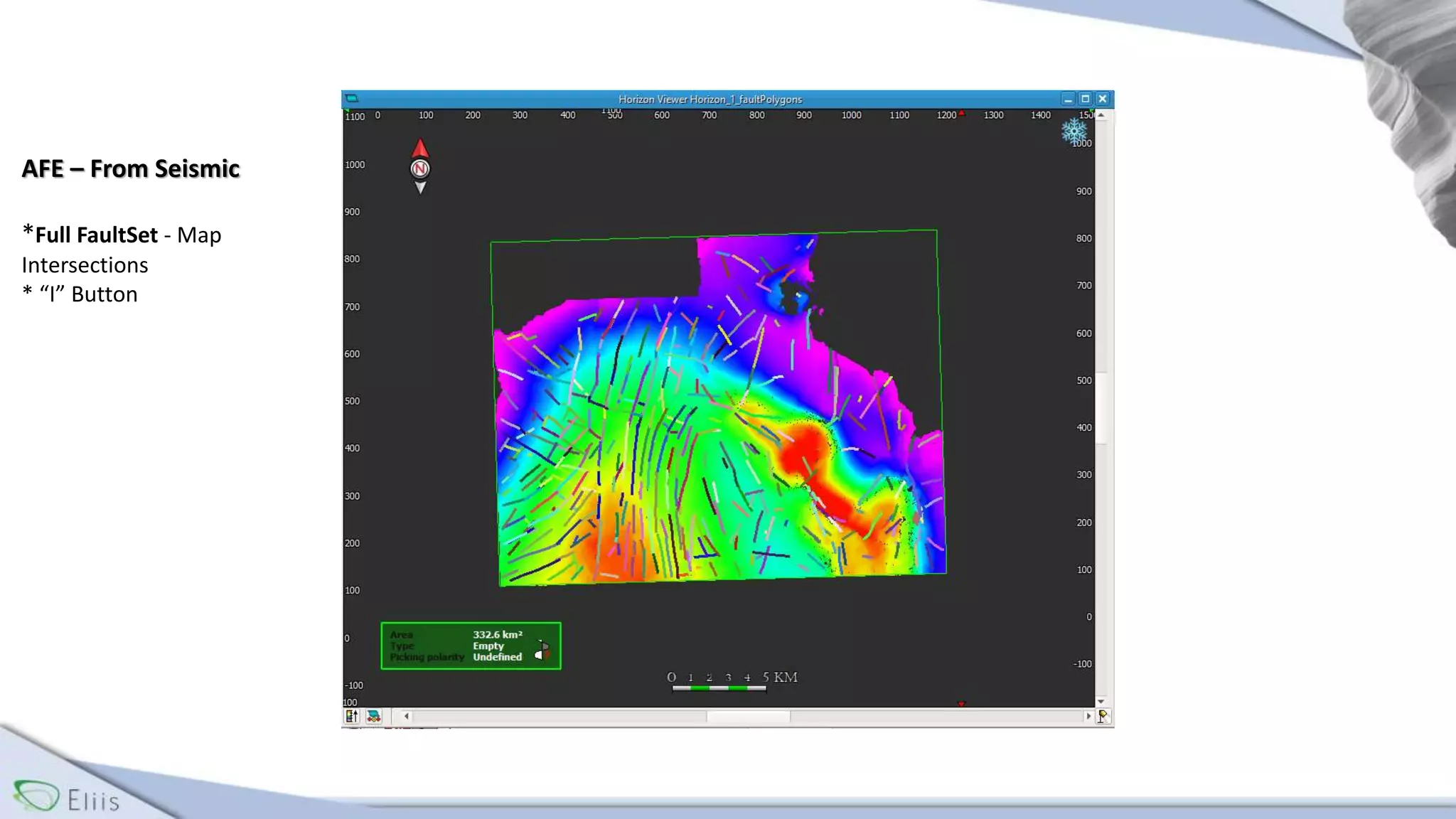
Task: Click the vertical scrollbar up arrow
Action: pyautogui.click(x=1101, y=115)
